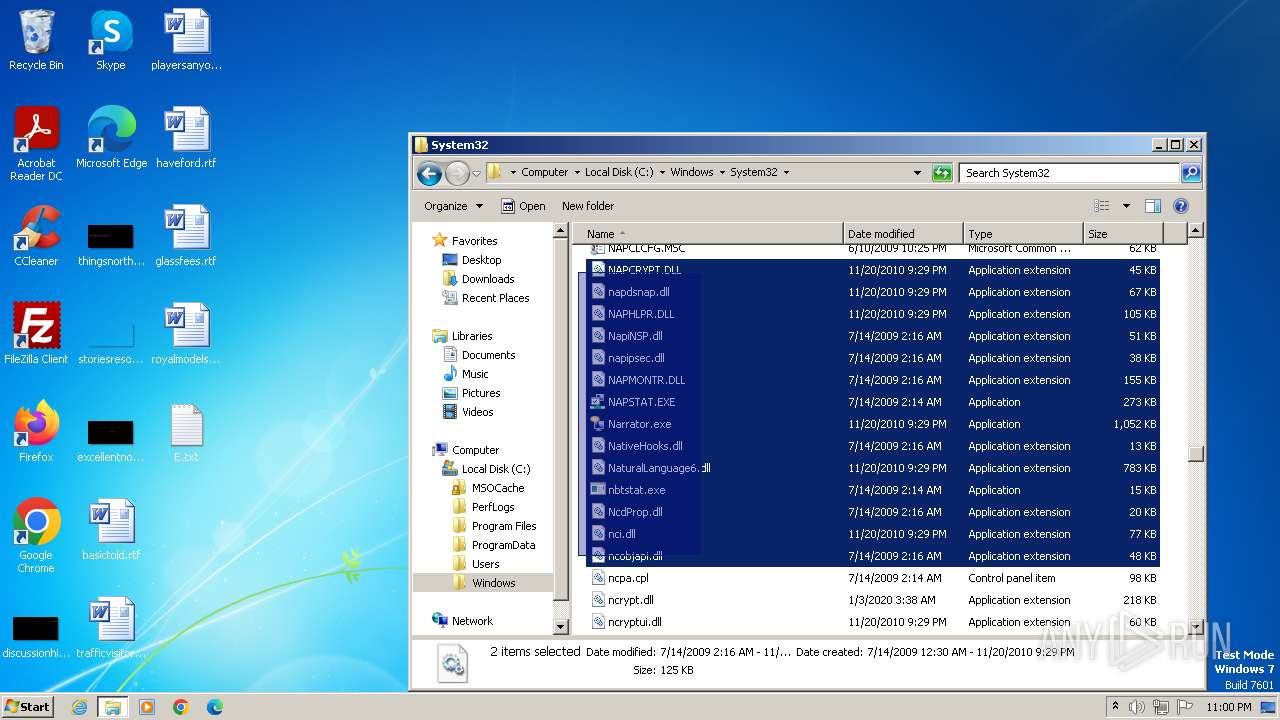Expand the Computer breadcrumb arrow

click(576, 172)
